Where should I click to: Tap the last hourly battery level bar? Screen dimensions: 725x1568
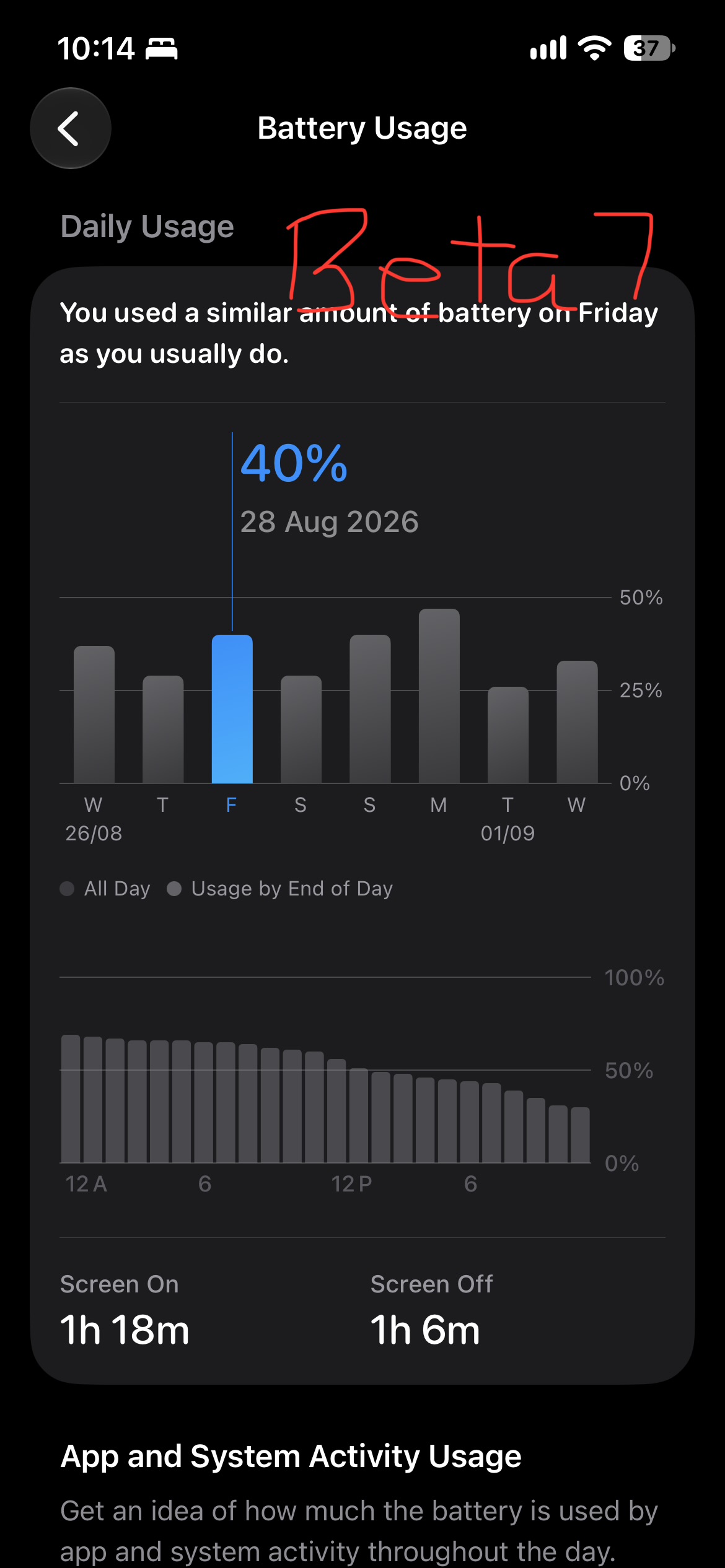pyautogui.click(x=580, y=1135)
